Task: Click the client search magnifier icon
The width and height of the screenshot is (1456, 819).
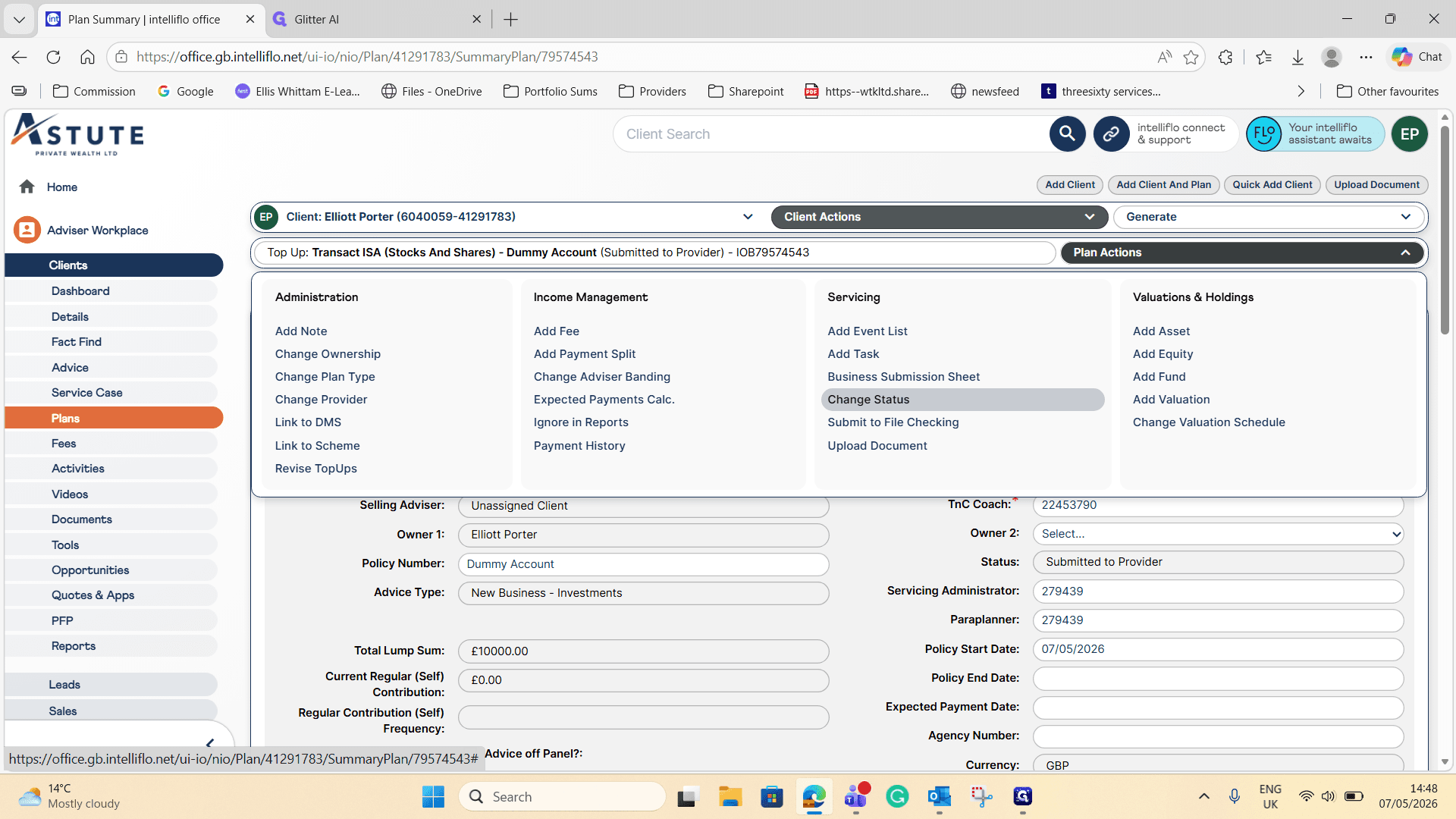Action: tap(1067, 134)
